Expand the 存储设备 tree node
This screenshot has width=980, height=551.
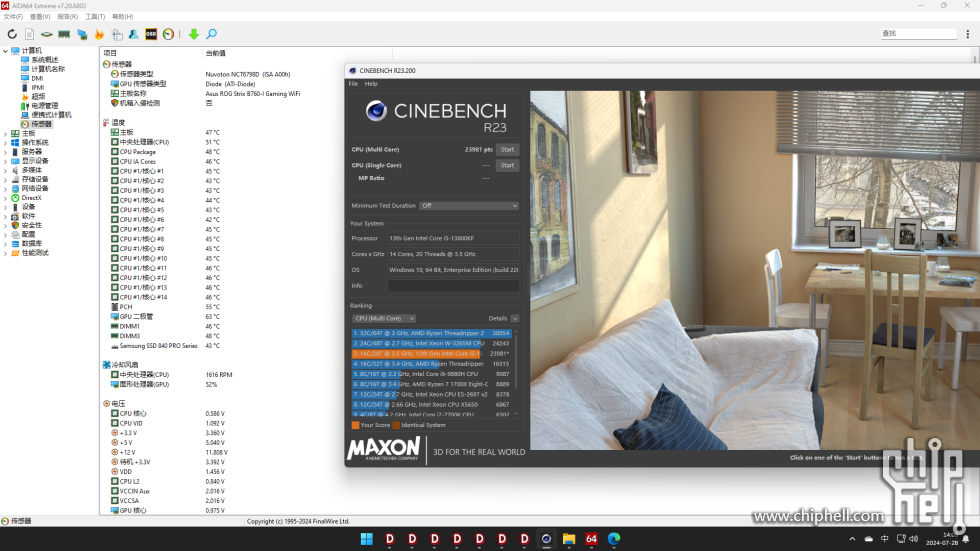coord(6,179)
